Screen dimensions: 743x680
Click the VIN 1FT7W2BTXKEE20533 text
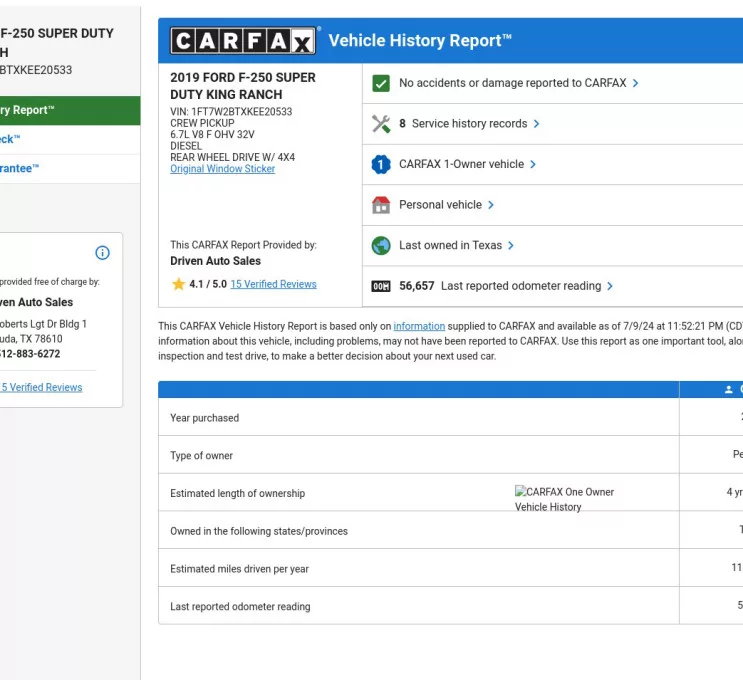point(231,112)
